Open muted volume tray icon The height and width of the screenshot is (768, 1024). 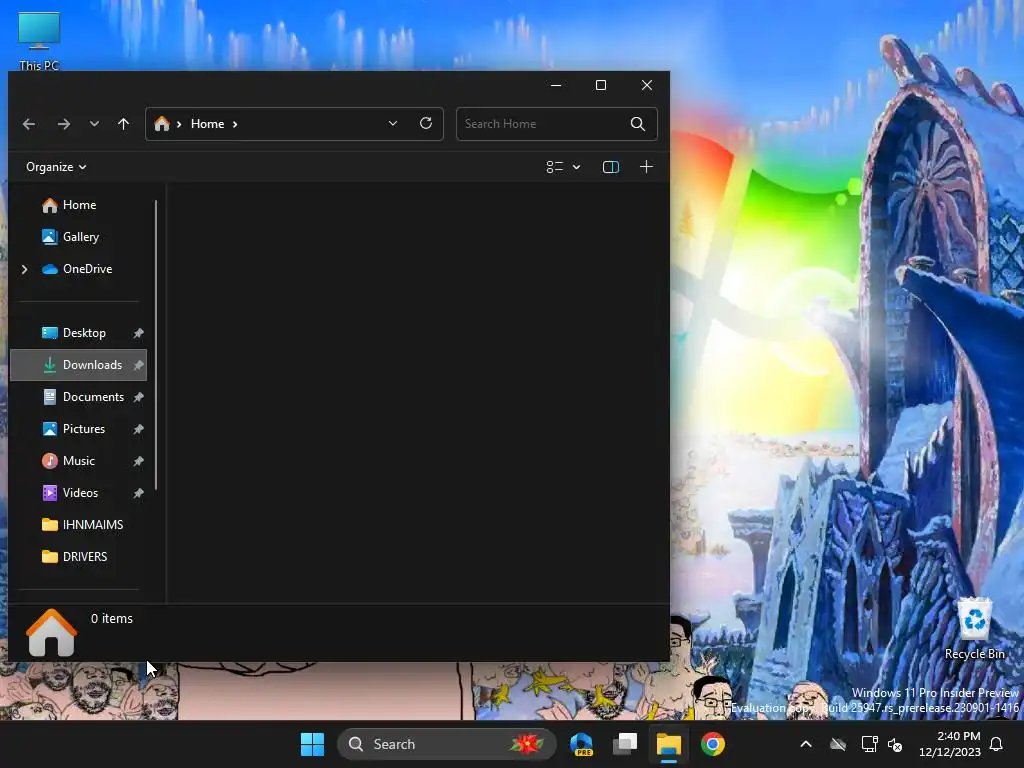tap(895, 744)
